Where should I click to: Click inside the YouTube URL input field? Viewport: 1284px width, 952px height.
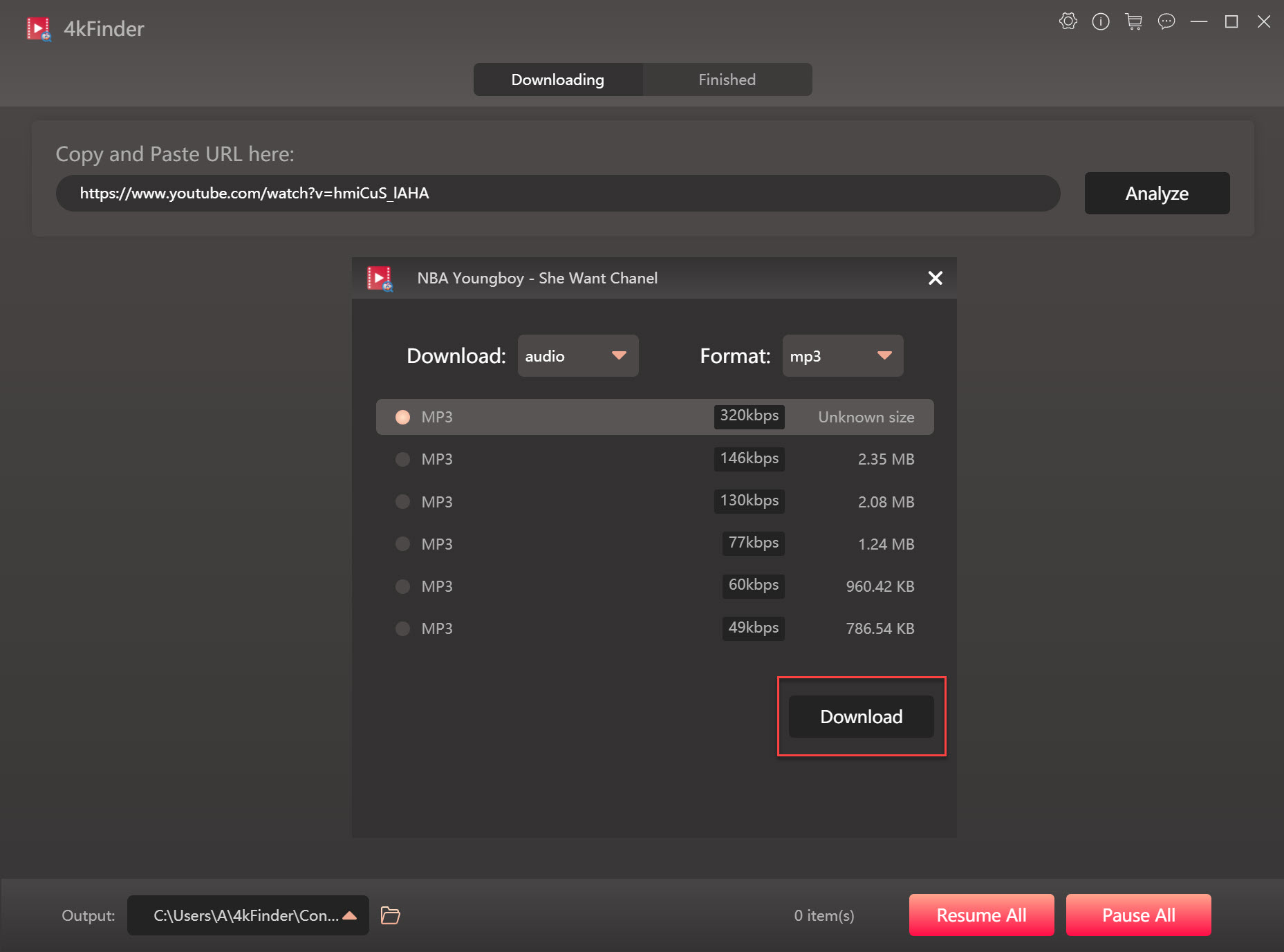(558, 193)
